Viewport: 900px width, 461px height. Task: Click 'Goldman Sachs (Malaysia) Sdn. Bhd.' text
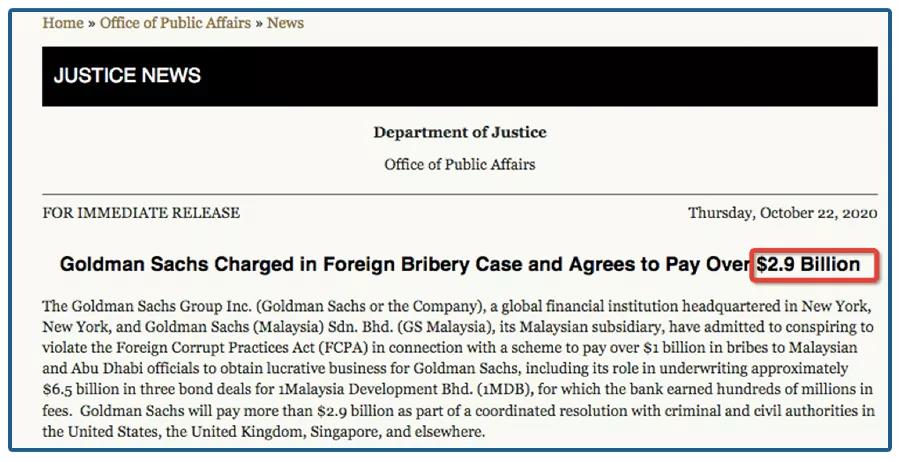point(249,327)
